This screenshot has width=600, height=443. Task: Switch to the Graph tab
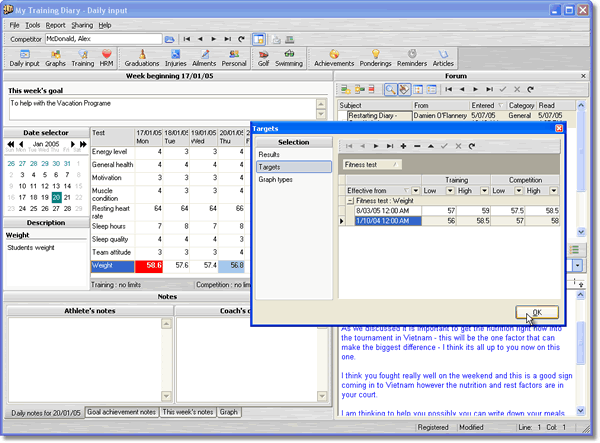tap(229, 412)
